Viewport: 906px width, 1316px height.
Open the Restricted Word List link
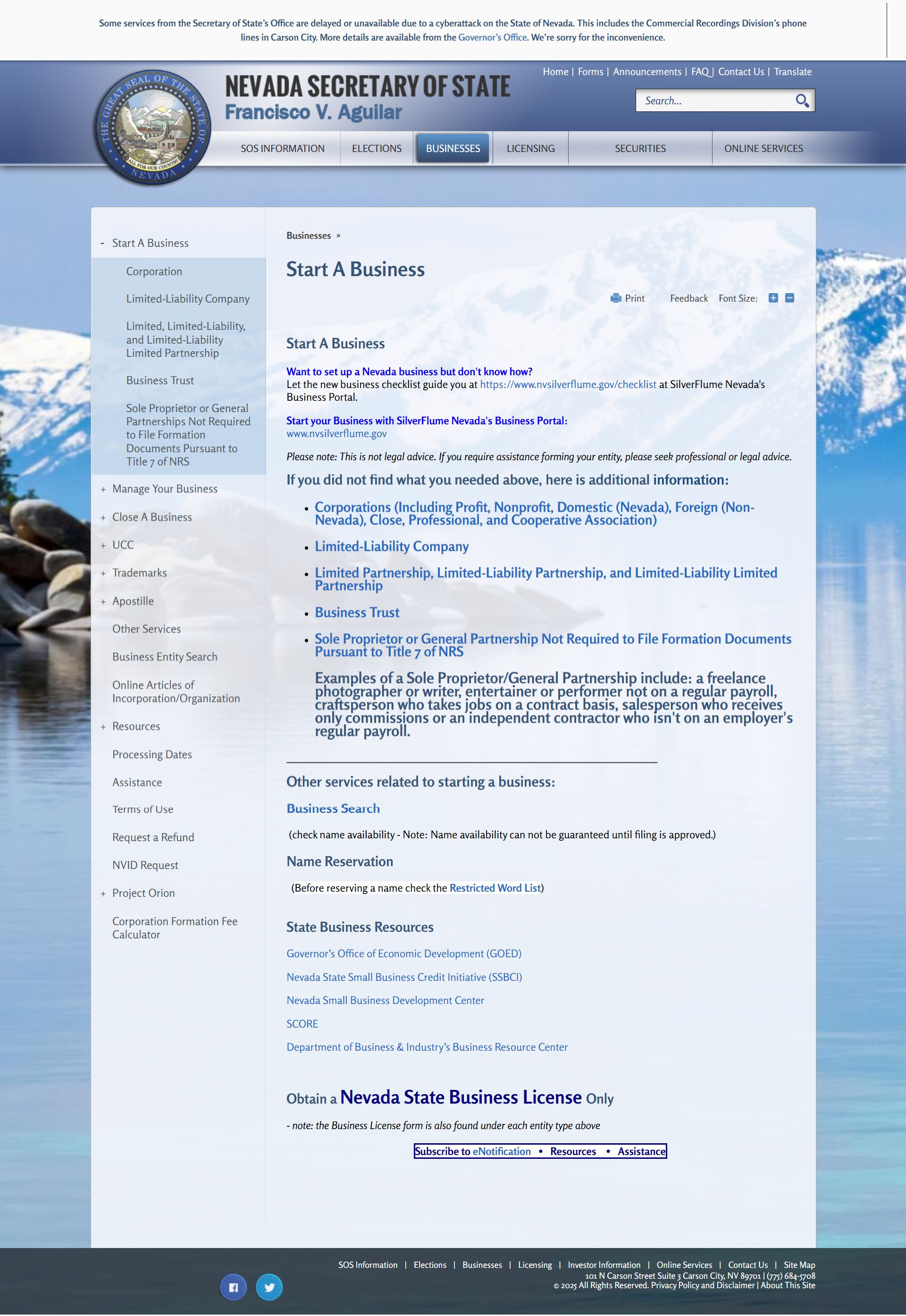495,888
